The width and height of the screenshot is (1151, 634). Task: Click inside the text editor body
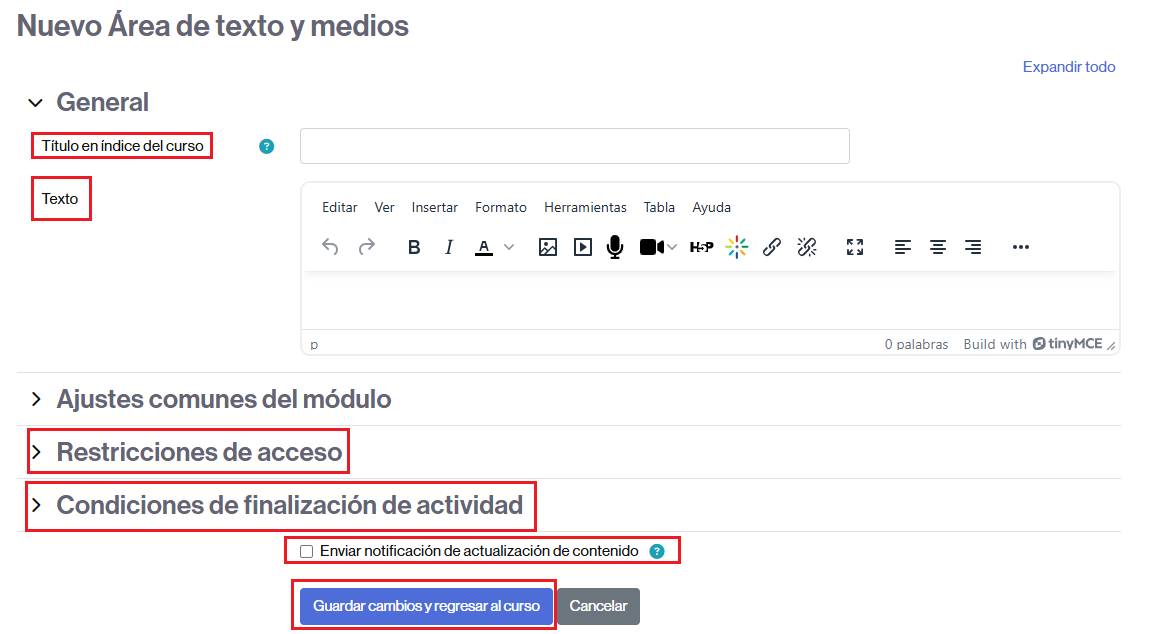point(710,301)
